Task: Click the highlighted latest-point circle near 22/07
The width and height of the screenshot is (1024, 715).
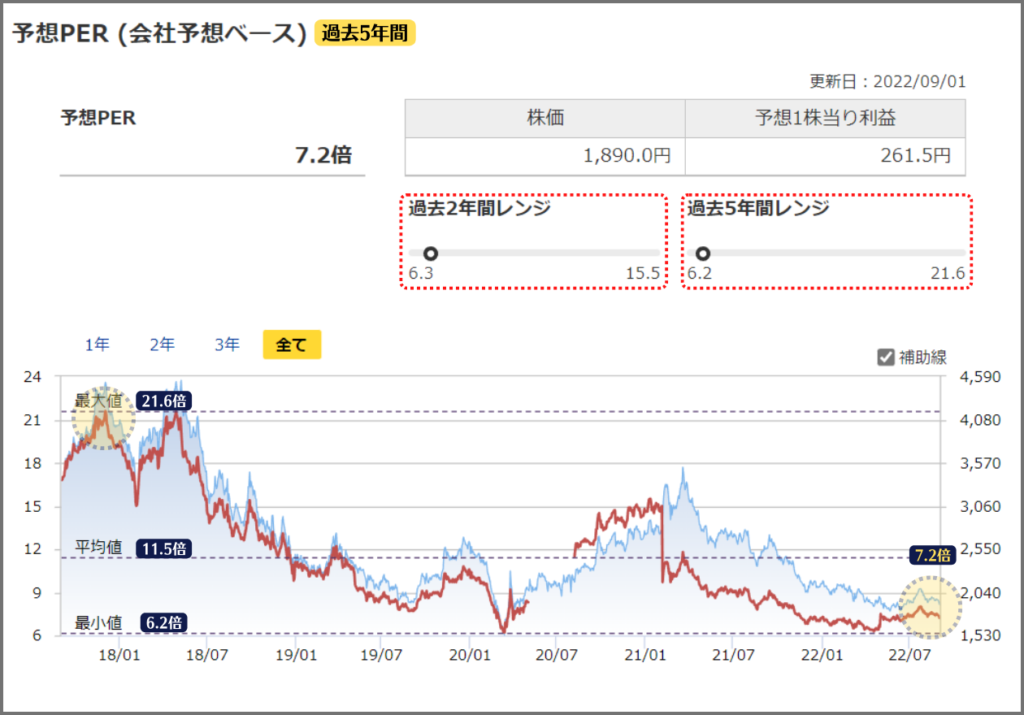Action: 930,607
